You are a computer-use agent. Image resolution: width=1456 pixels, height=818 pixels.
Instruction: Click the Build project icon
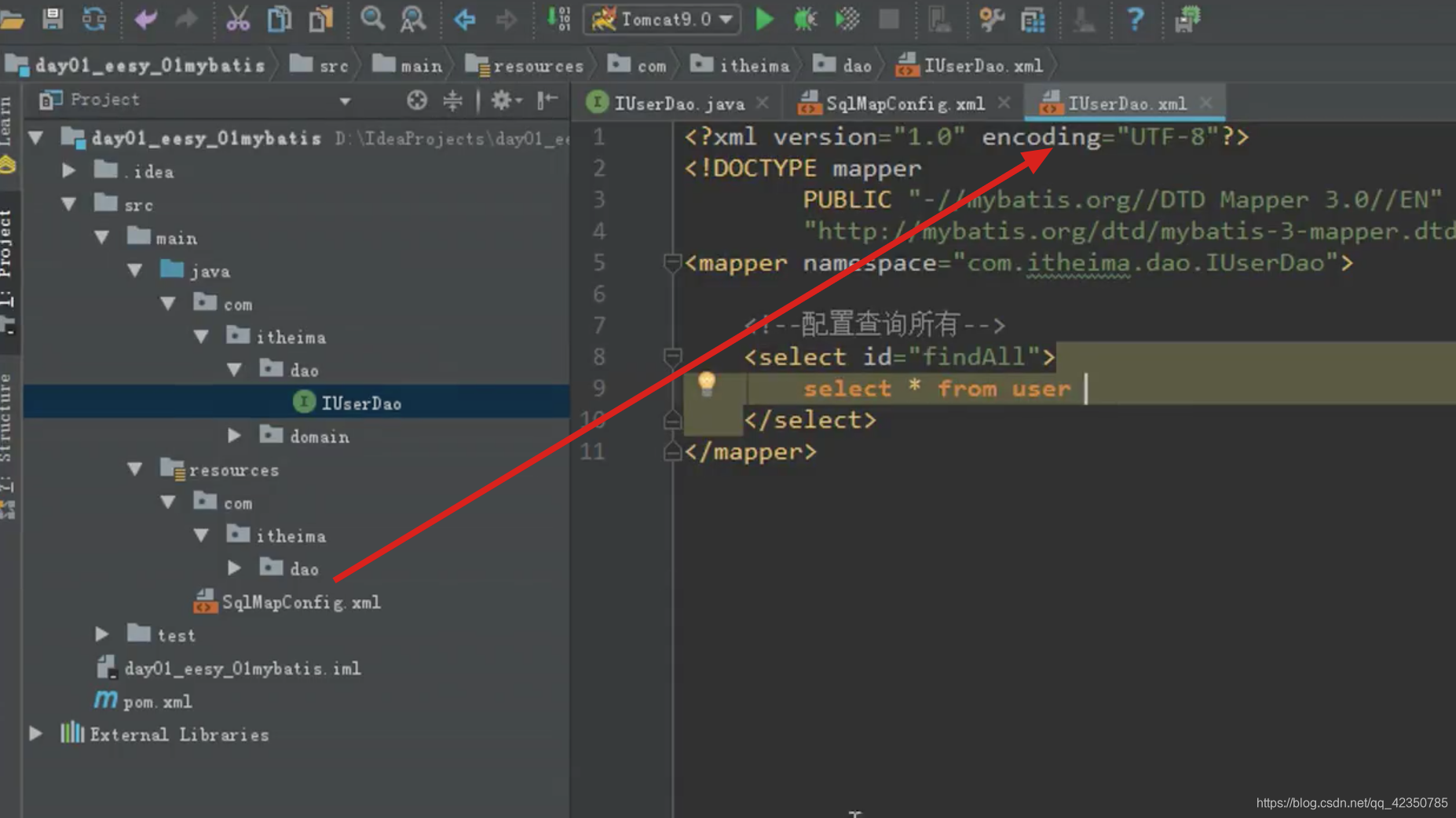[x=558, y=19]
